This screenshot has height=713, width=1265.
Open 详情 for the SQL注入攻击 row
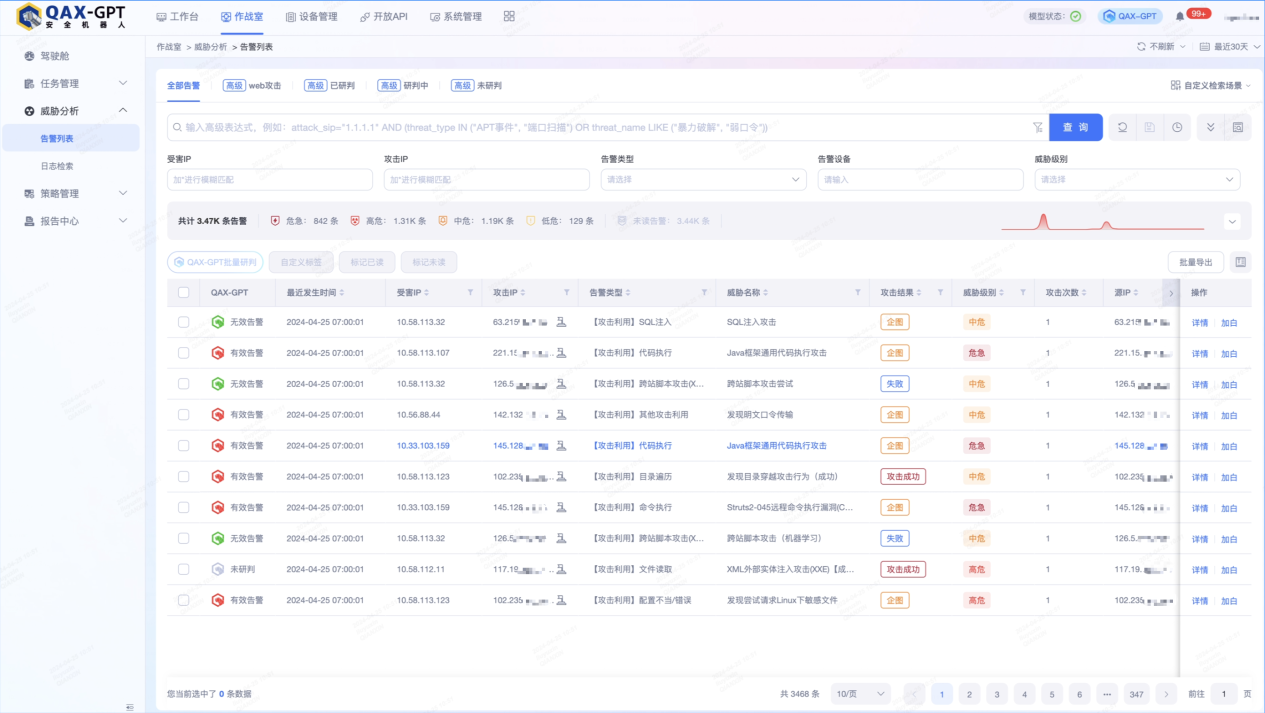click(1200, 323)
